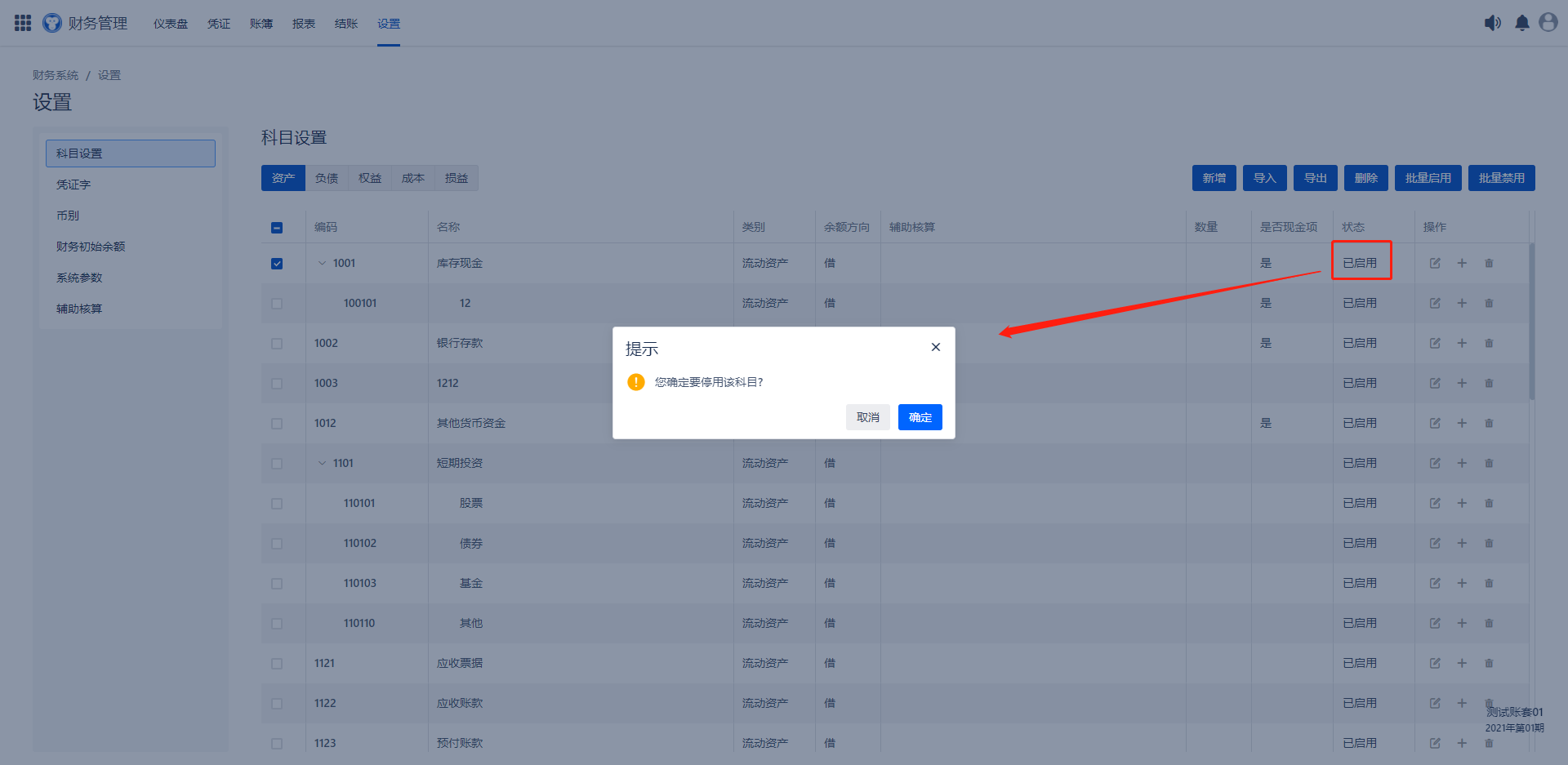
Task: Click 已启用 status of 1001 row
Action: click(x=1360, y=263)
